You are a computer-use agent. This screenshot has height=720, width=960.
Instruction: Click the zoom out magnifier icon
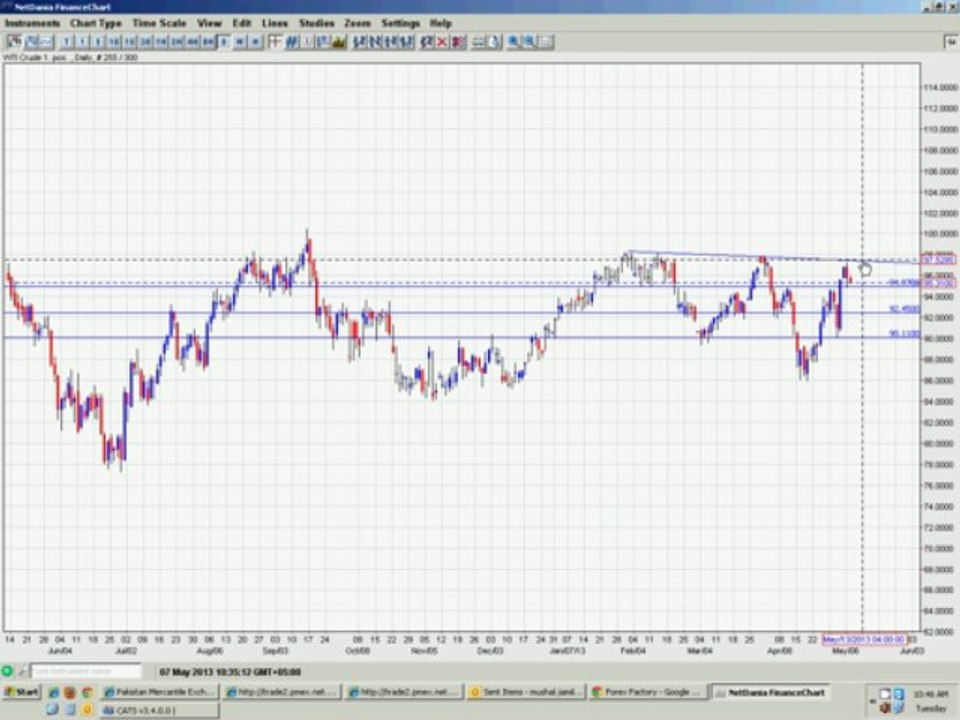click(x=530, y=42)
